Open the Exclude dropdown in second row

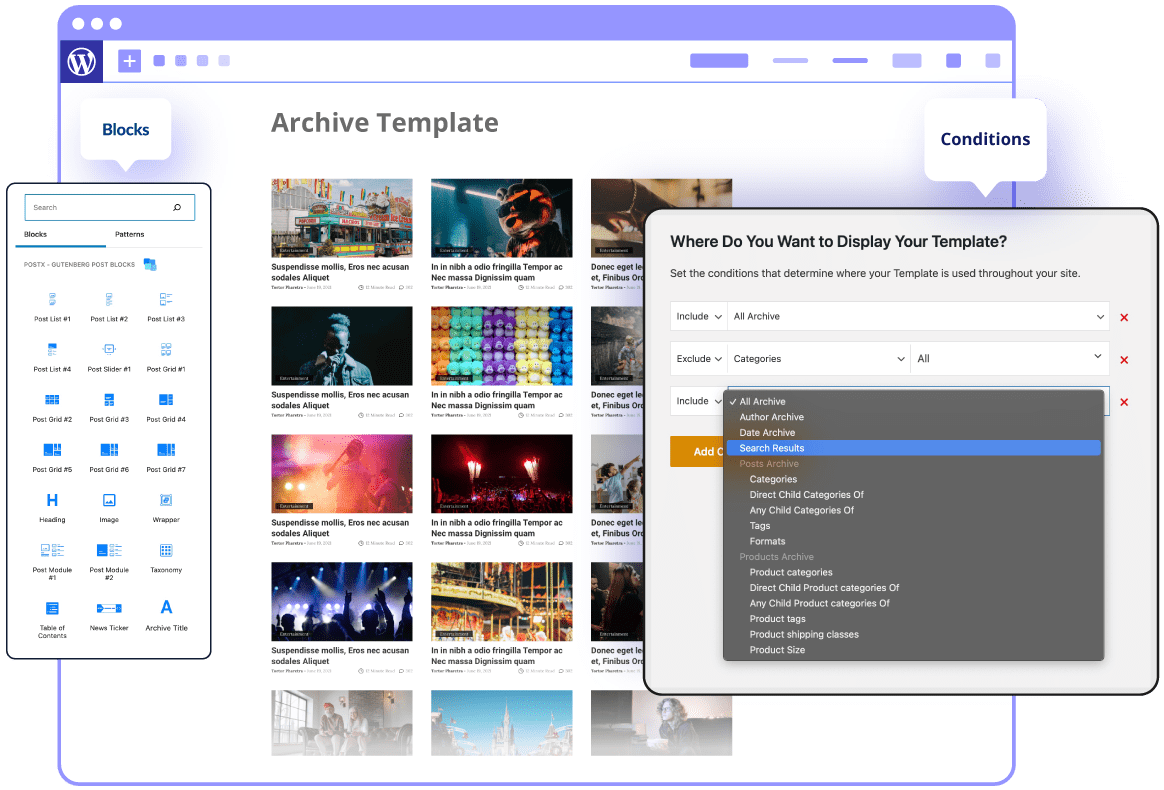[699, 359]
